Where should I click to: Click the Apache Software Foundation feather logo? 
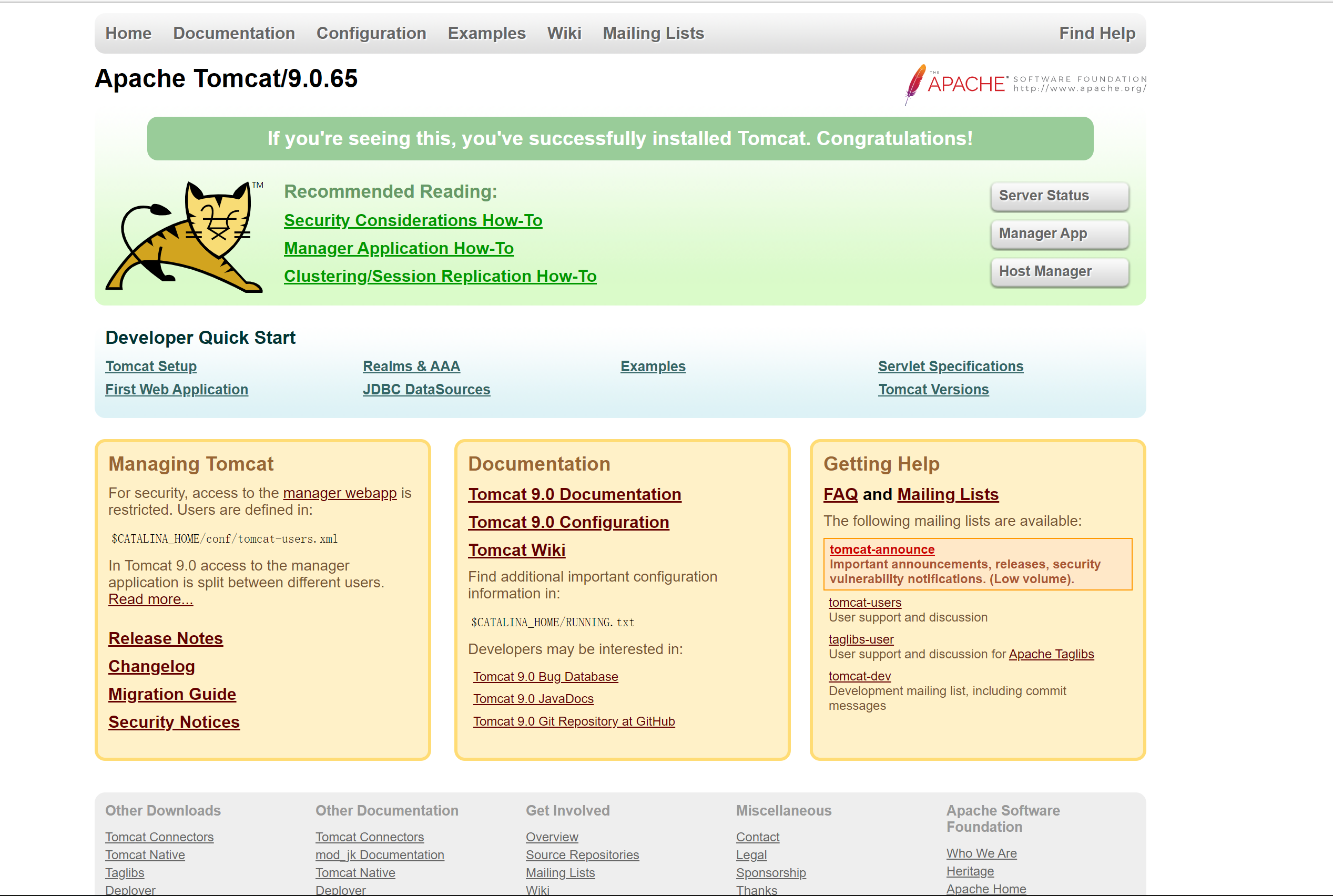[1025, 85]
